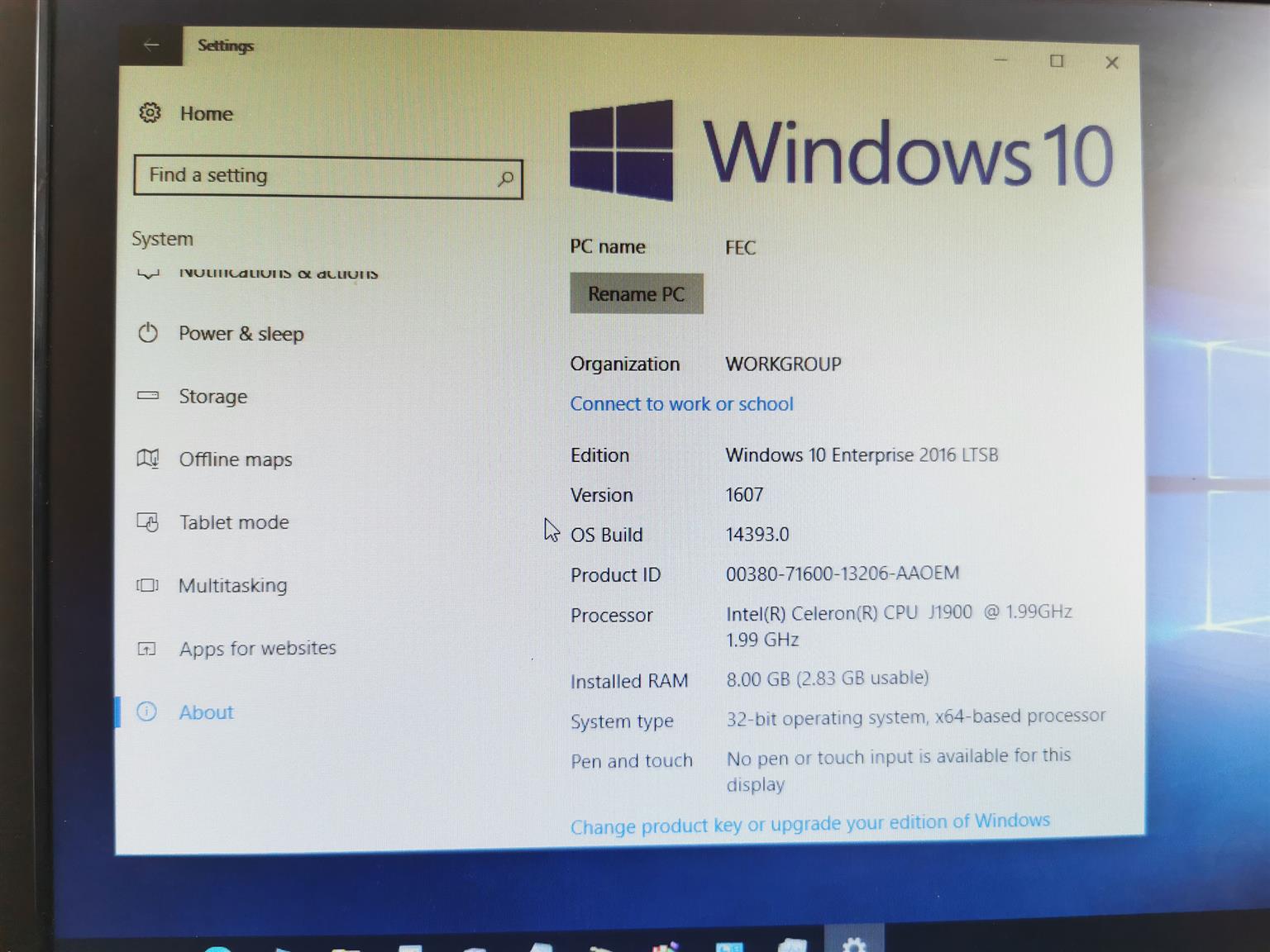Viewport: 1270px width, 952px height.
Task: Select Tablet mode in sidebar
Action: click(x=234, y=522)
